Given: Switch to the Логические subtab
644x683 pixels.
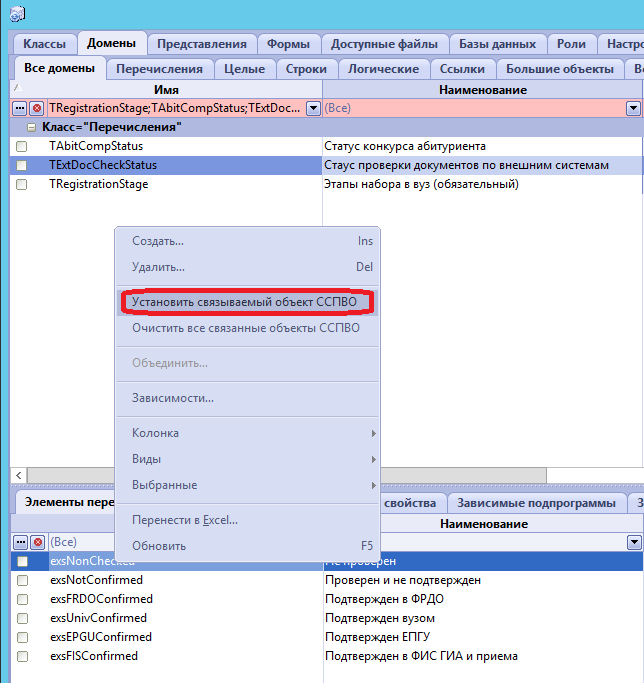Looking at the screenshot, I should pyautogui.click(x=383, y=69).
